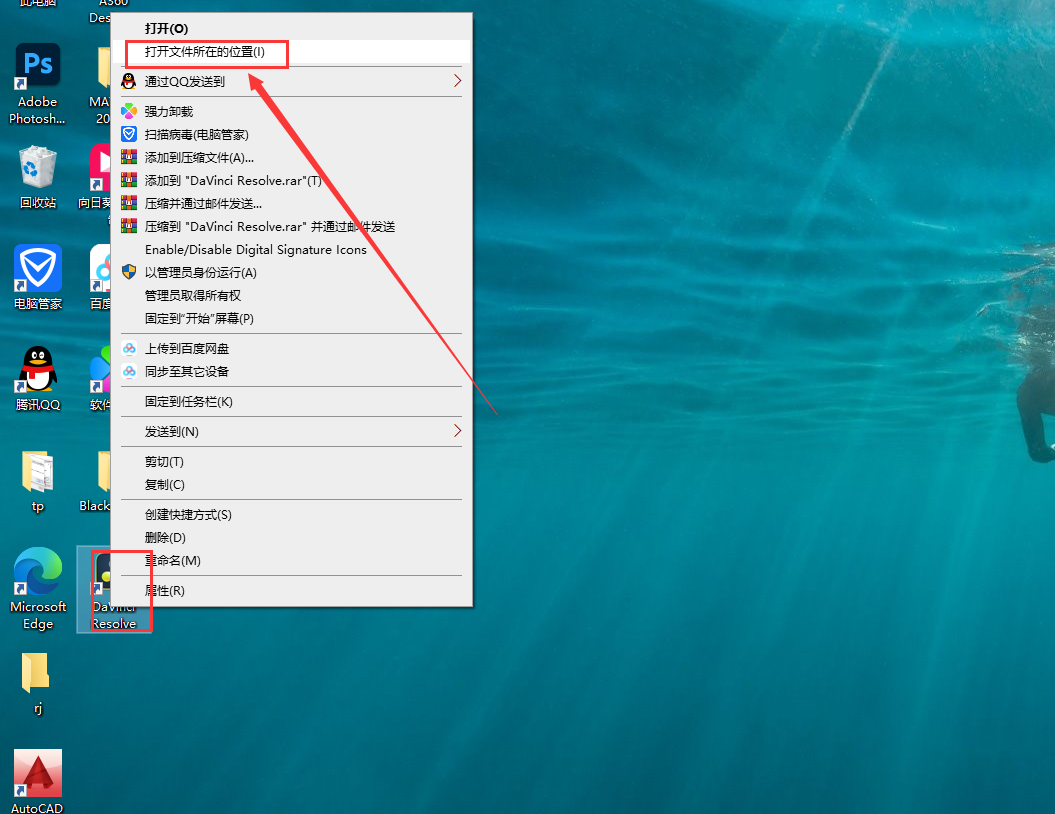Choose 打开(O) from the context menu
The width and height of the screenshot is (1055, 814).
tap(291, 28)
